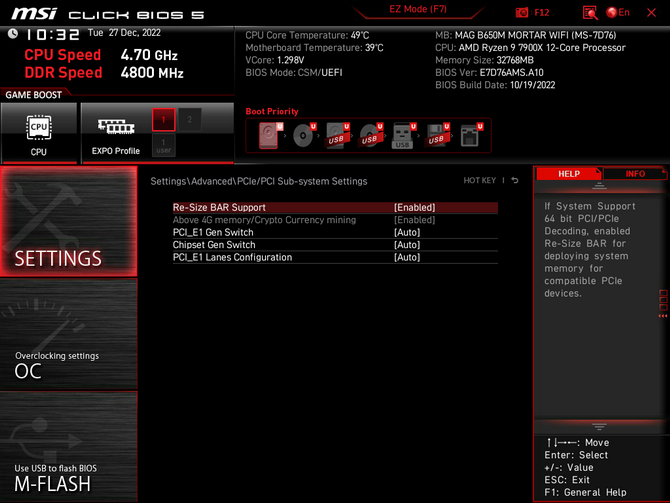Select Above 4G memory/Crypto Currency mining row

click(x=335, y=220)
